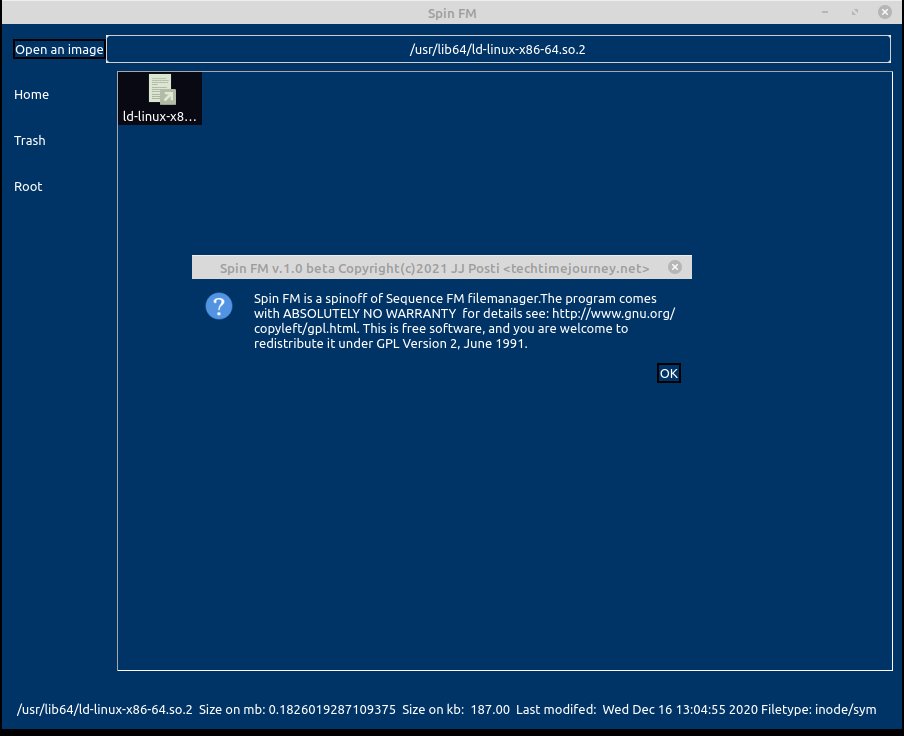Navigate to Root in the sidebar

[x=28, y=187]
